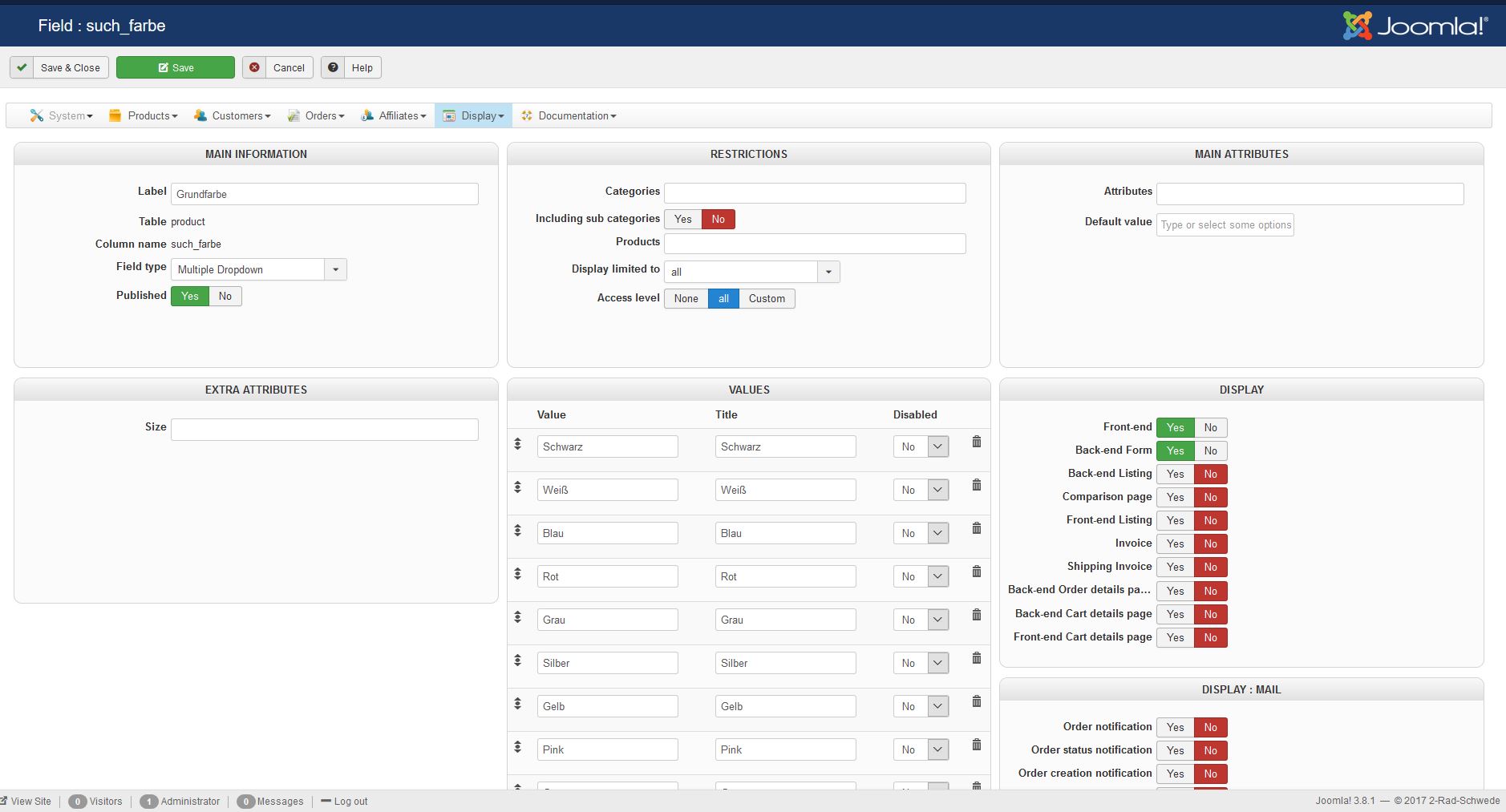Open the Field type dropdown

pyautogui.click(x=258, y=269)
